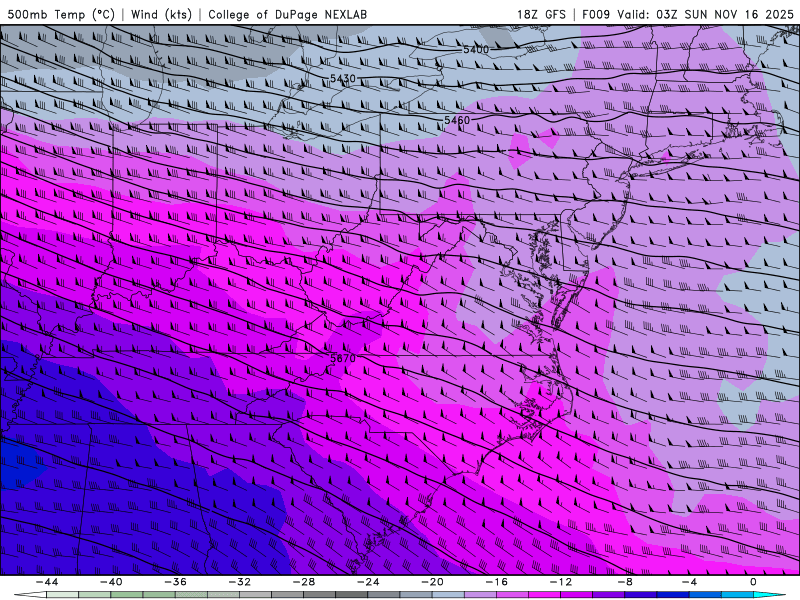Click the 5460 height contour label
Image resolution: width=800 pixels, height=600 pixels.
457,120
